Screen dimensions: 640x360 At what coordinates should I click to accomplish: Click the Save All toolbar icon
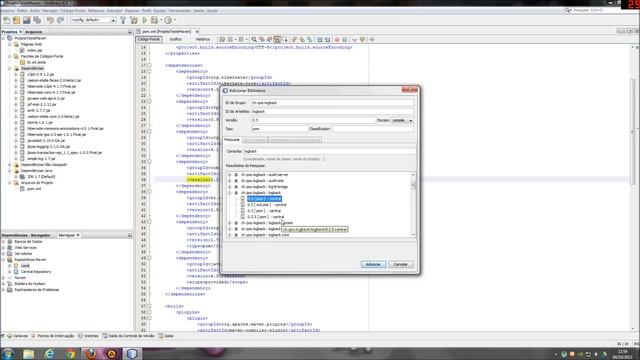click(x=37, y=20)
